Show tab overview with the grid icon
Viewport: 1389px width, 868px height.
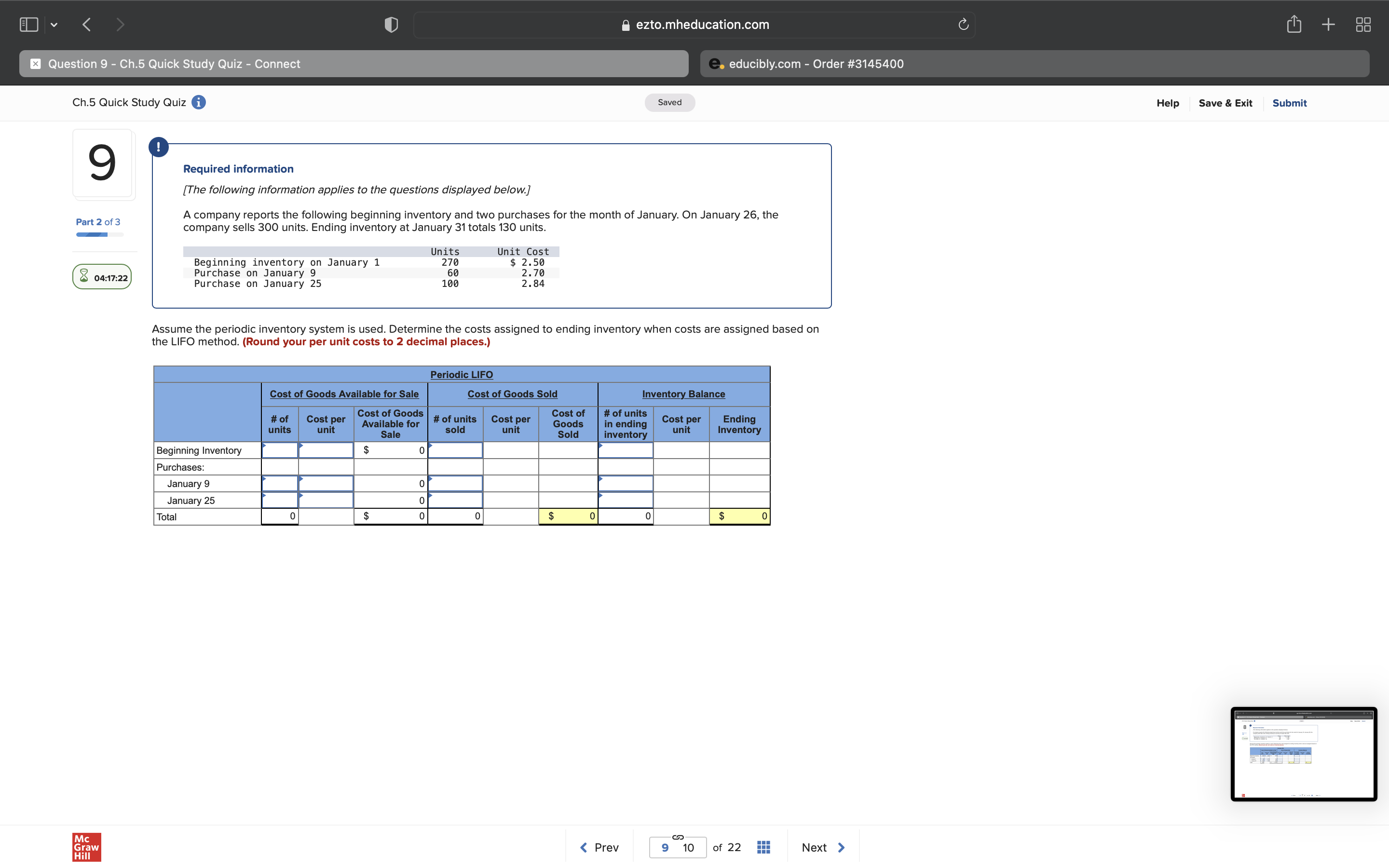pos(1362,24)
